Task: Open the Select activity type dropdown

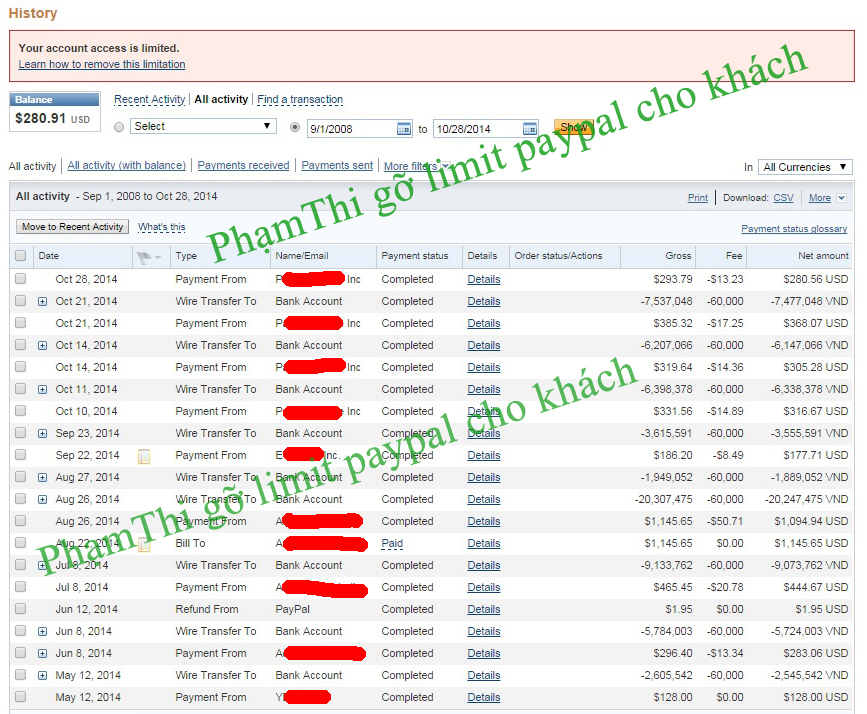Action: click(203, 126)
